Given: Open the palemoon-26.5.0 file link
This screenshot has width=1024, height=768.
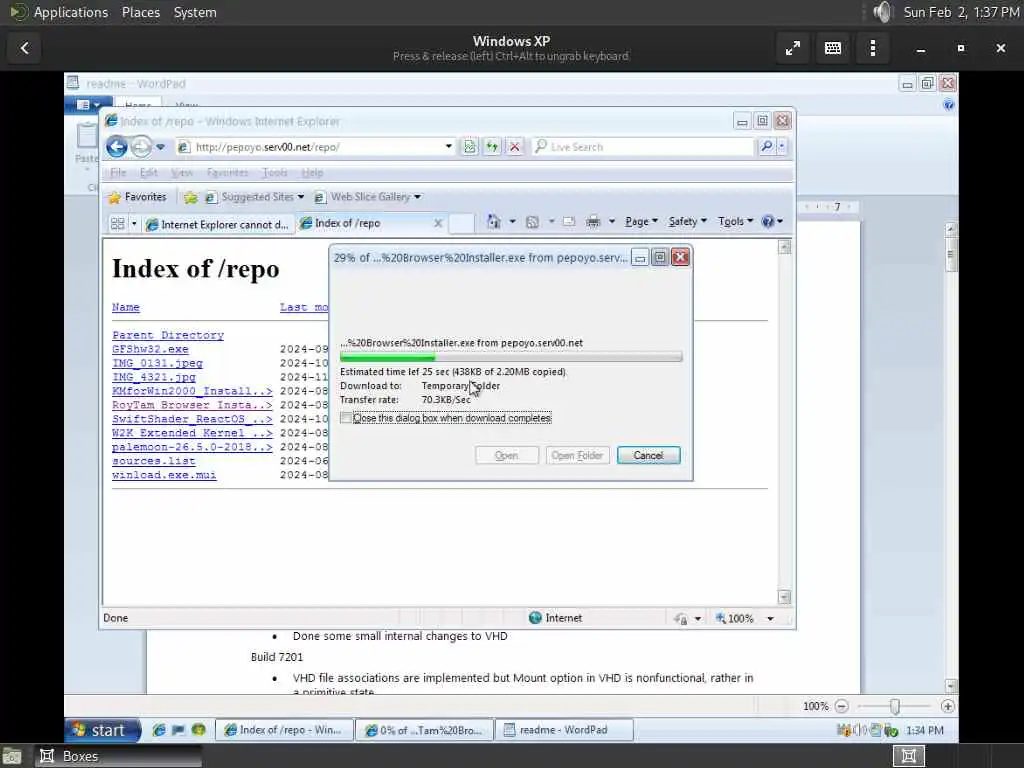Looking at the screenshot, I should [x=192, y=447].
